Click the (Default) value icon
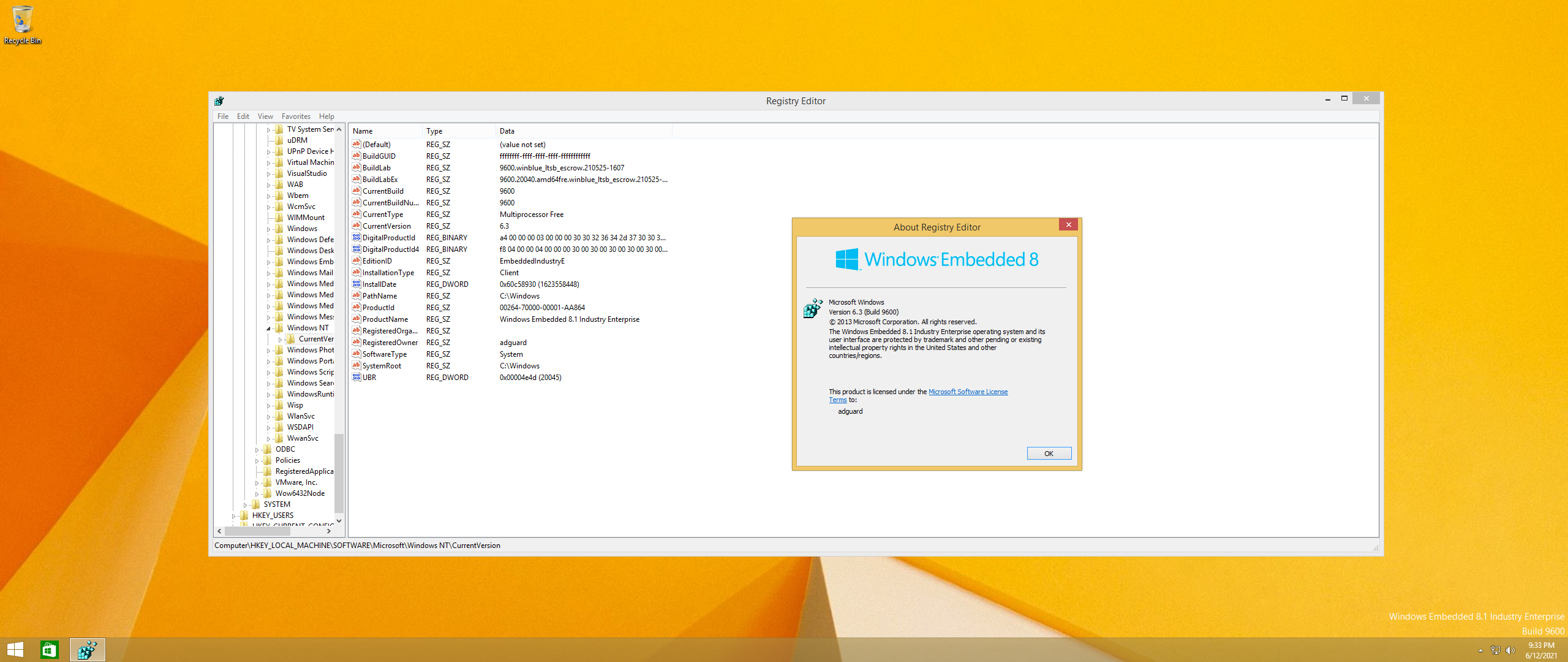Image resolution: width=1568 pixels, height=662 pixels. coord(356,145)
